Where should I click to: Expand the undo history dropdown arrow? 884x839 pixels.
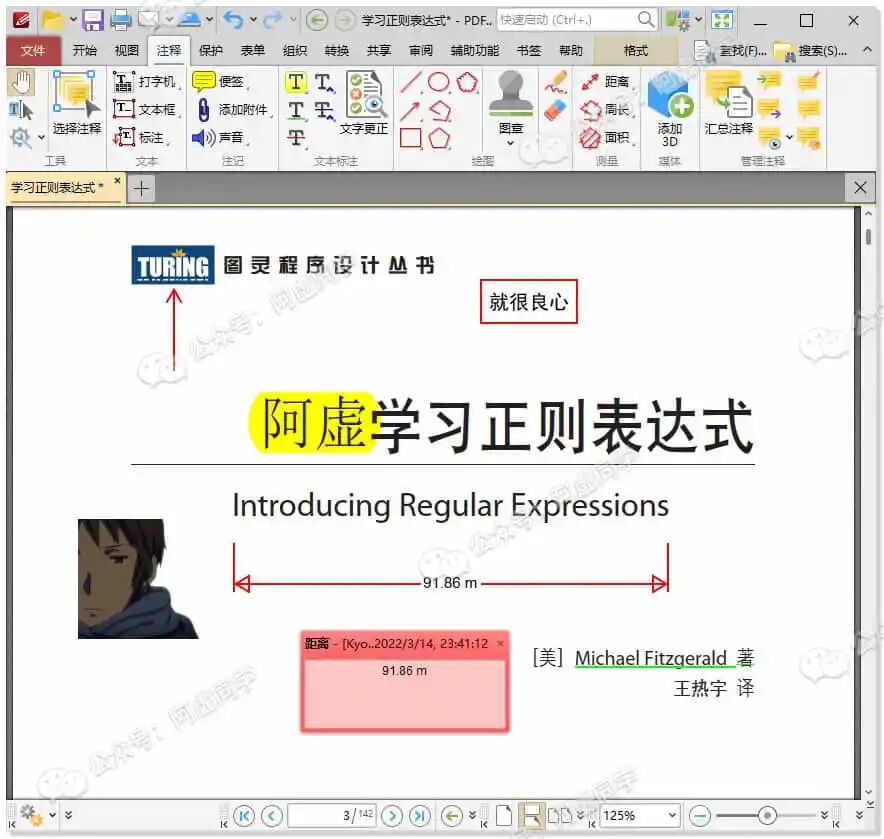tap(253, 20)
